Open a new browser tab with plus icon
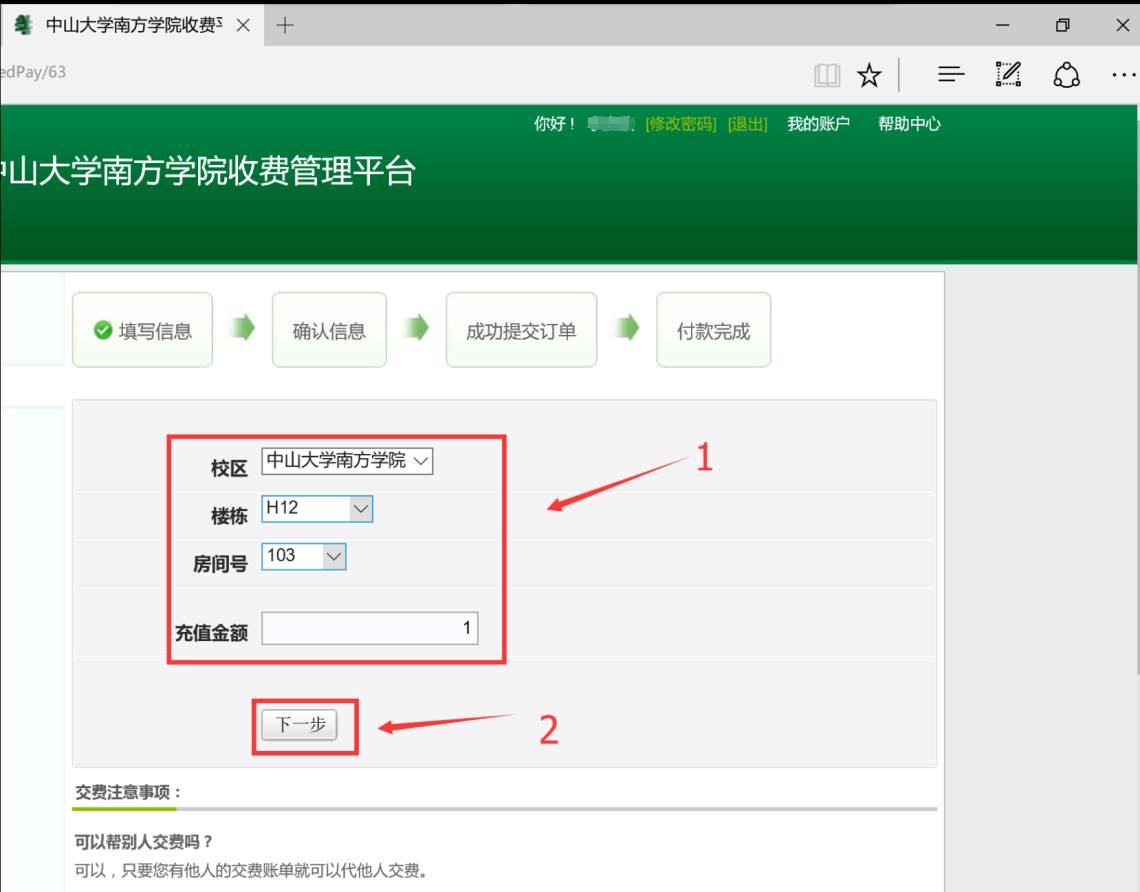The image size is (1140, 892). 285,25
